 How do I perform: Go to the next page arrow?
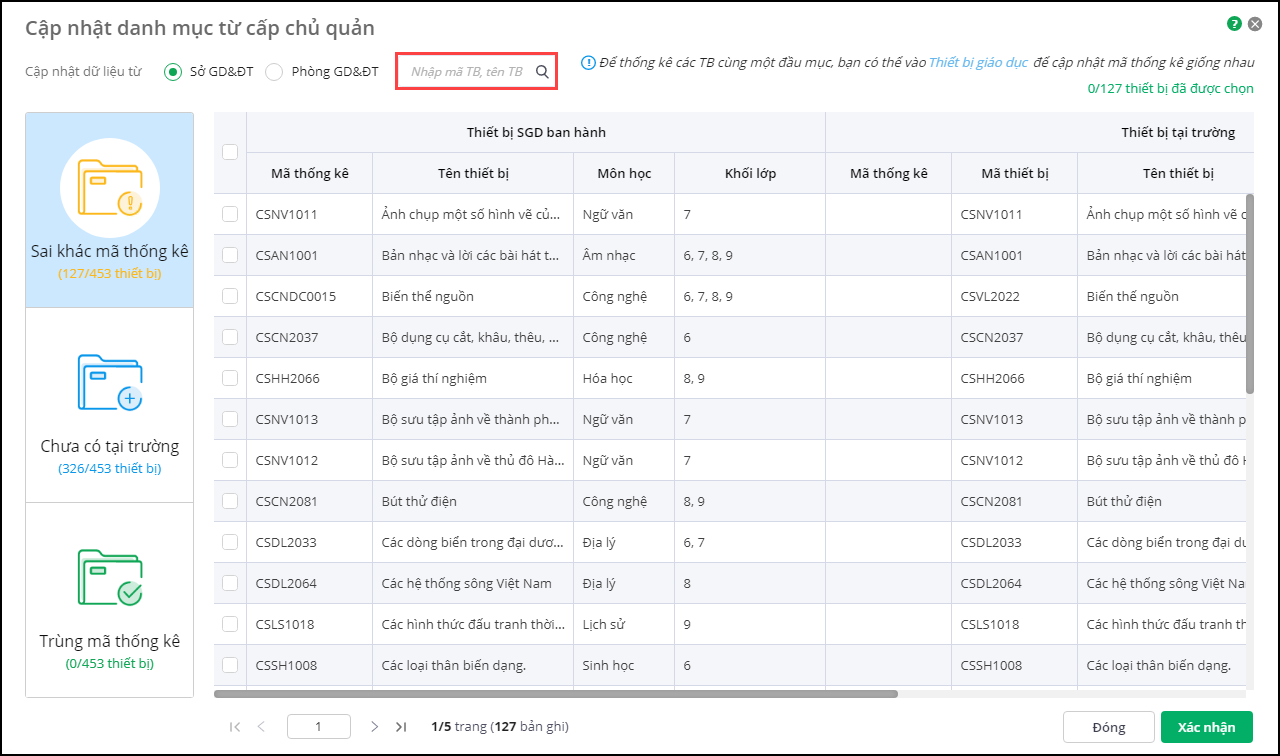tap(374, 727)
